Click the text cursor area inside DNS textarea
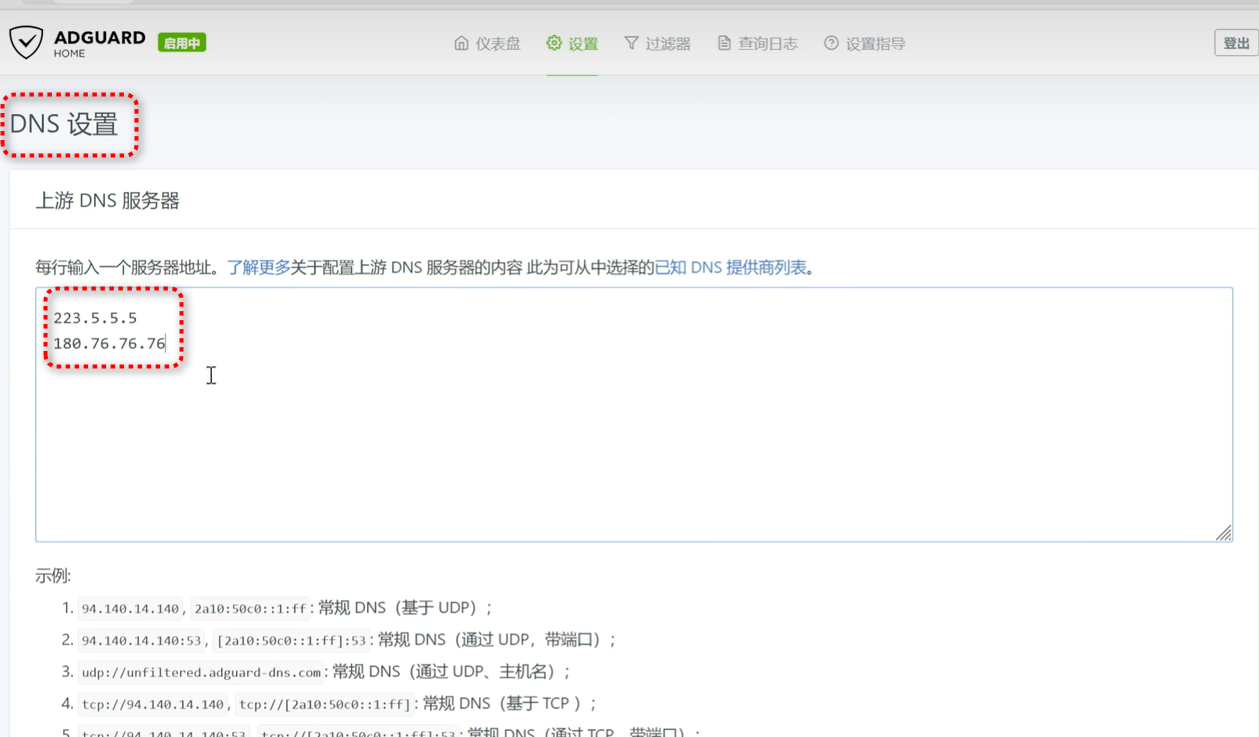 coord(211,375)
